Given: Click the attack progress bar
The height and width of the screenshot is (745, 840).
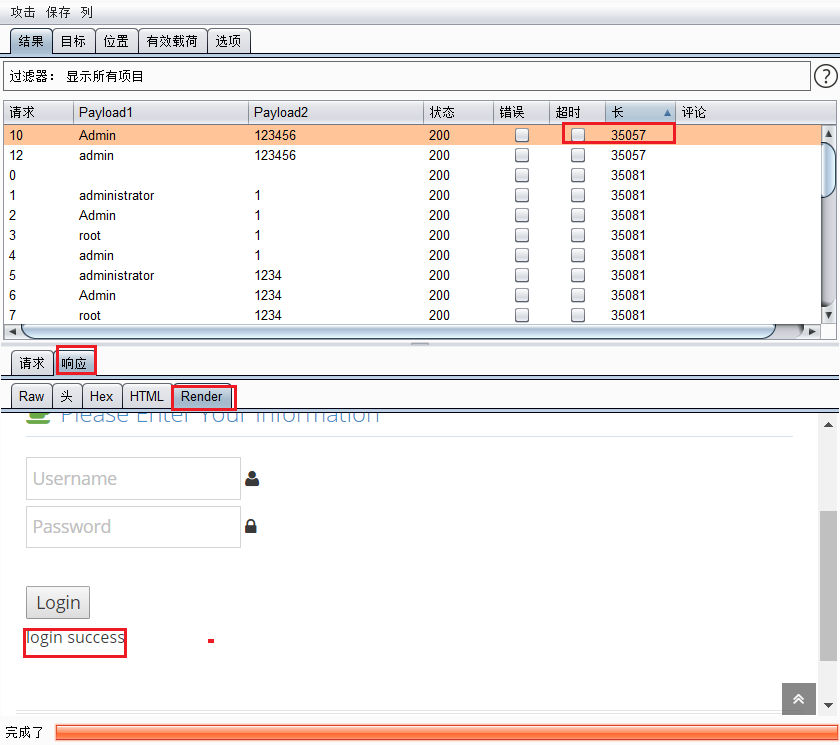Looking at the screenshot, I should click(447, 732).
